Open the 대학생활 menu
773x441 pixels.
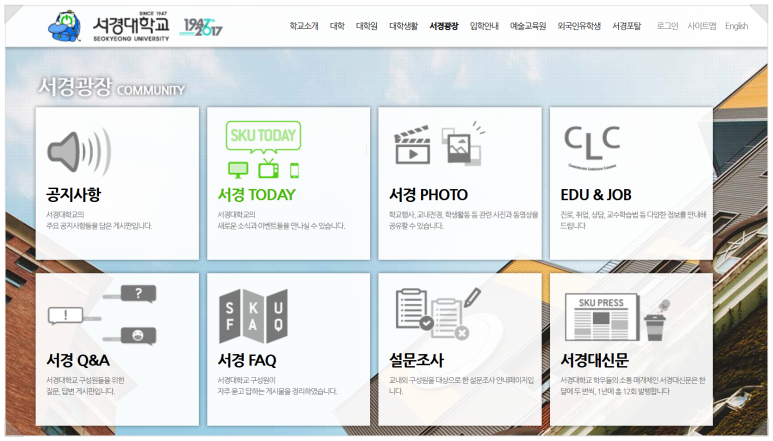pyautogui.click(x=403, y=26)
